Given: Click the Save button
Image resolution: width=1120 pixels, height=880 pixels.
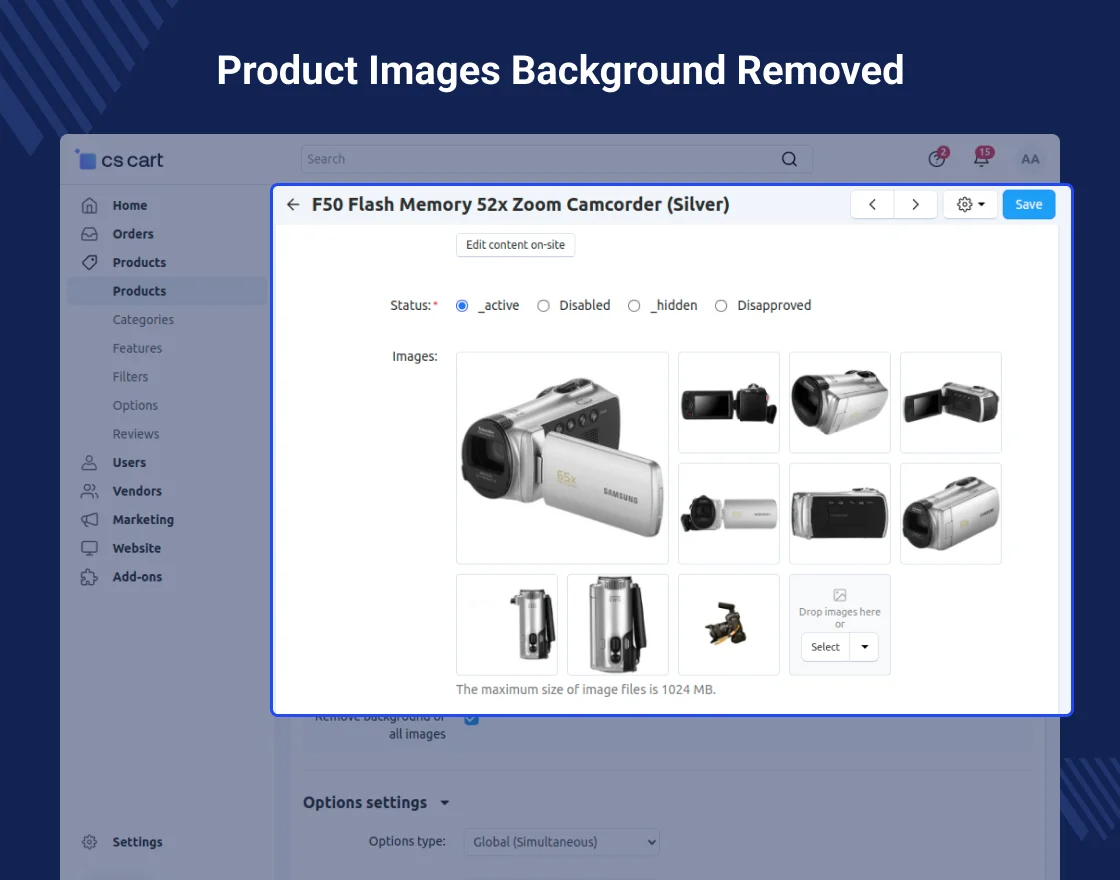Looking at the screenshot, I should [x=1028, y=204].
